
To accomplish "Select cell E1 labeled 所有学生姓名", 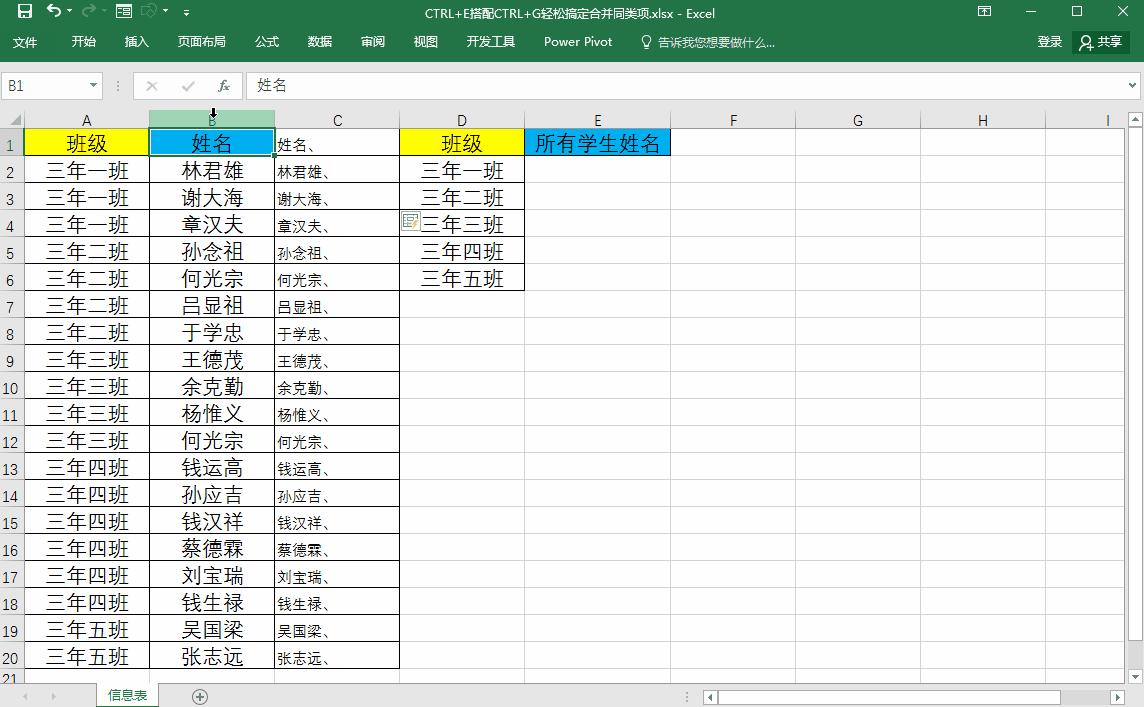I will 597,142.
